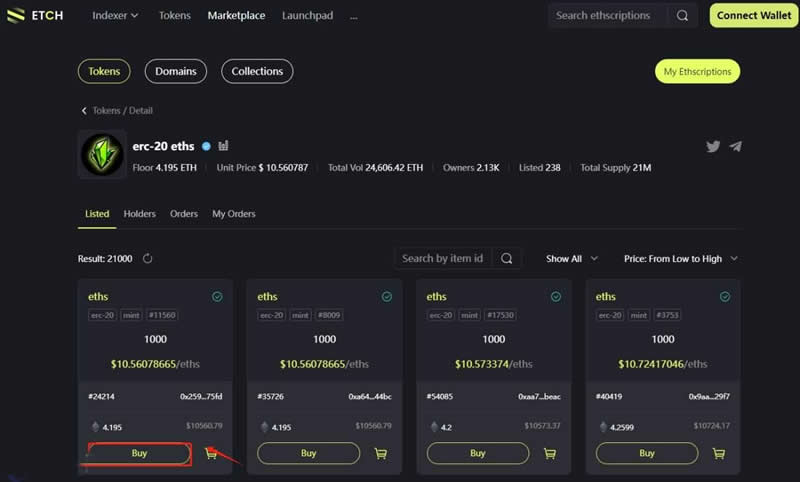Add eths #3753 listing to cart

(x=719, y=453)
